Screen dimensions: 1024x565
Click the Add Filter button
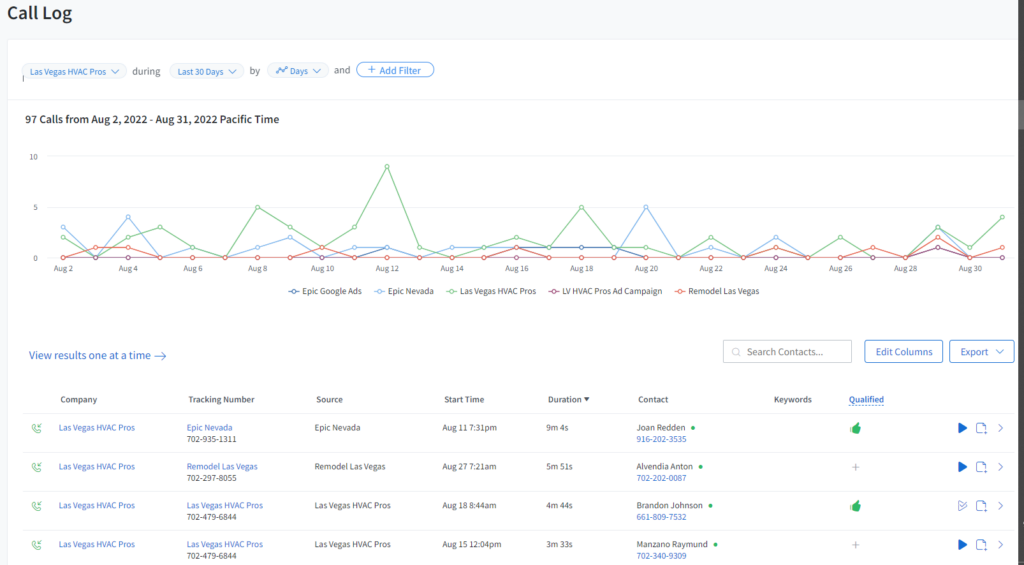tap(395, 70)
